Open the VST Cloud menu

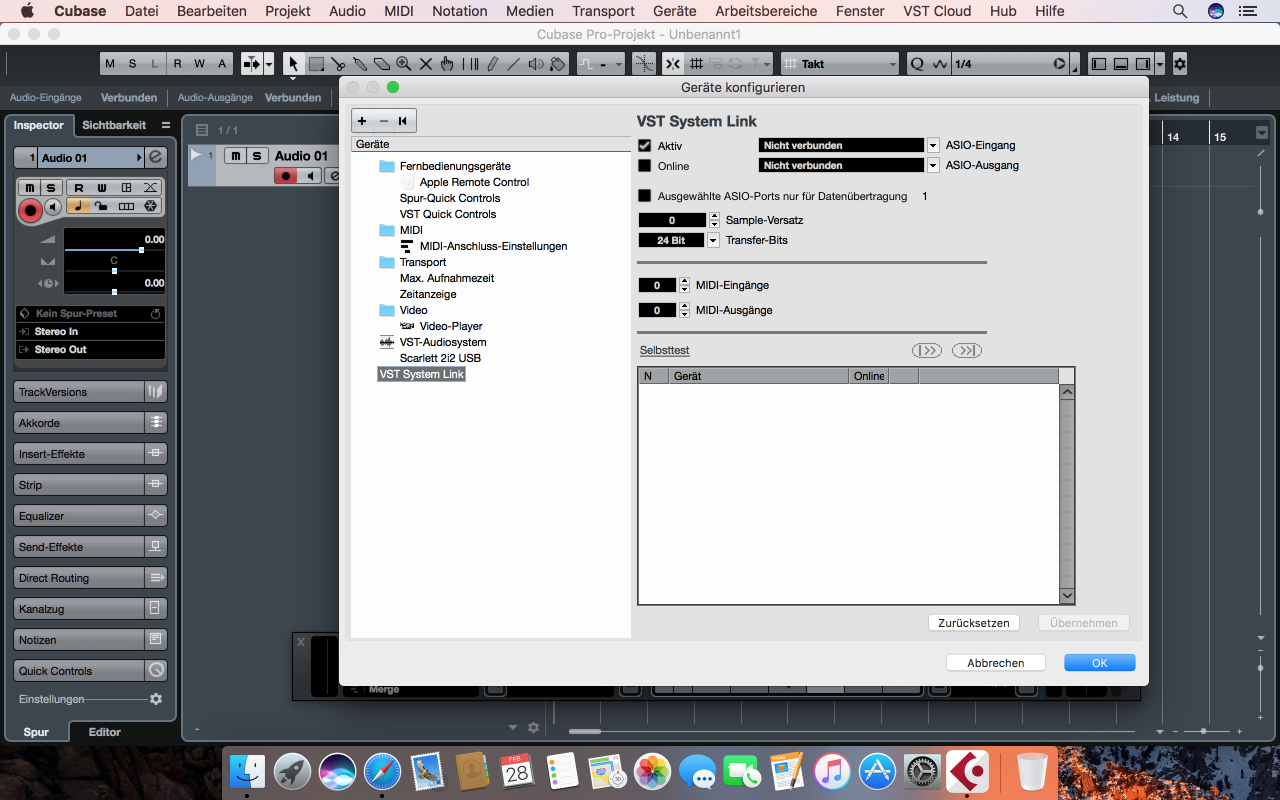(937, 11)
